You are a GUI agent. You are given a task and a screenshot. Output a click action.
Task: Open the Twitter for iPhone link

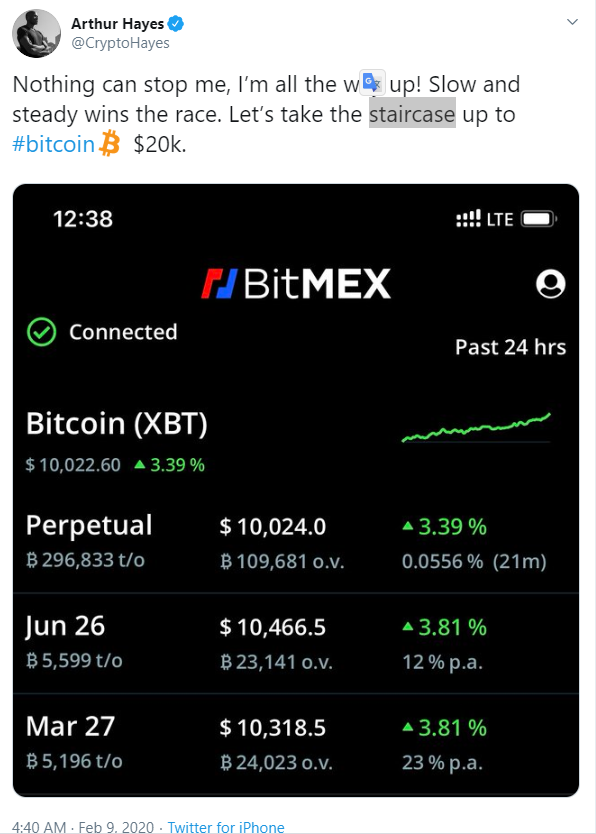(x=226, y=827)
